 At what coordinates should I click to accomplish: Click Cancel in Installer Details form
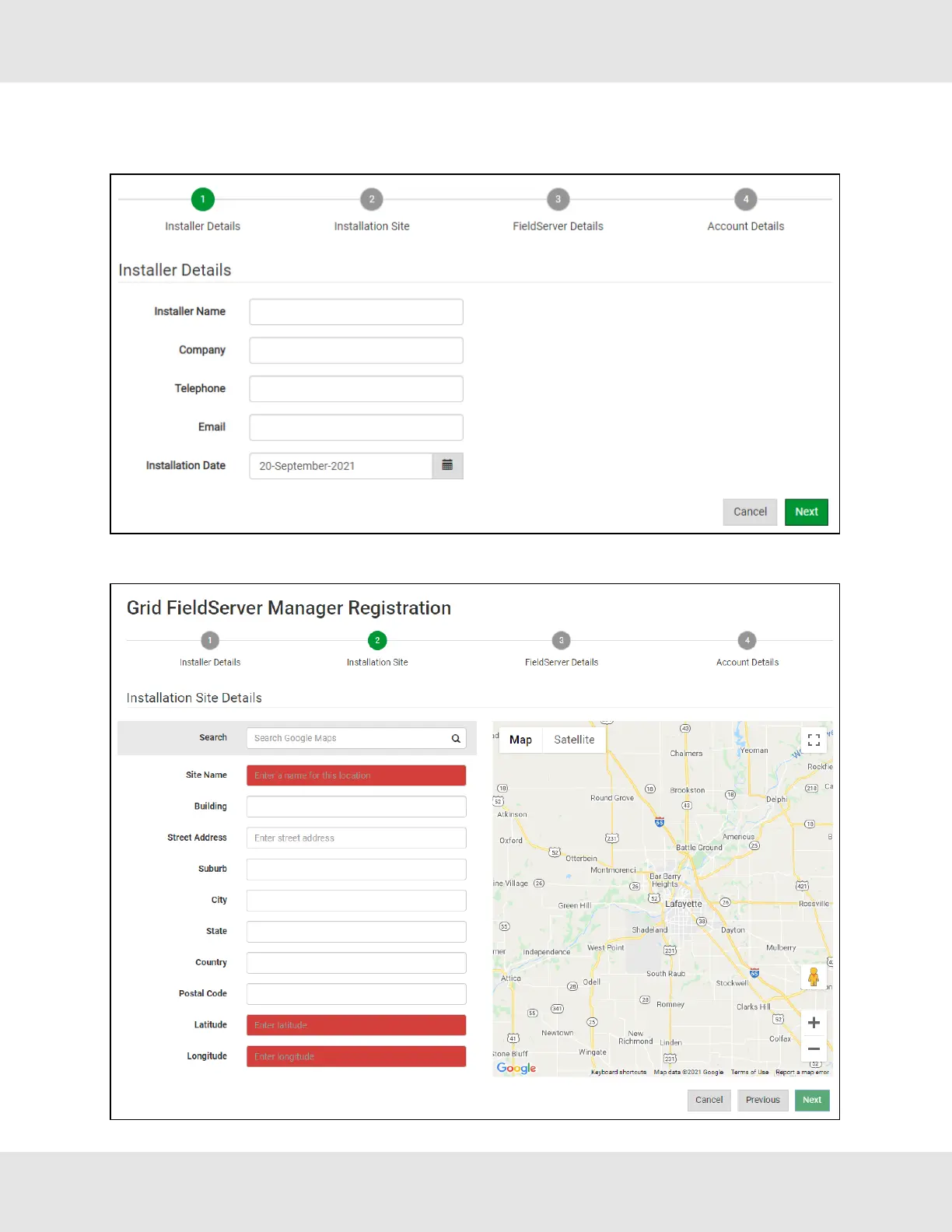pos(750,512)
